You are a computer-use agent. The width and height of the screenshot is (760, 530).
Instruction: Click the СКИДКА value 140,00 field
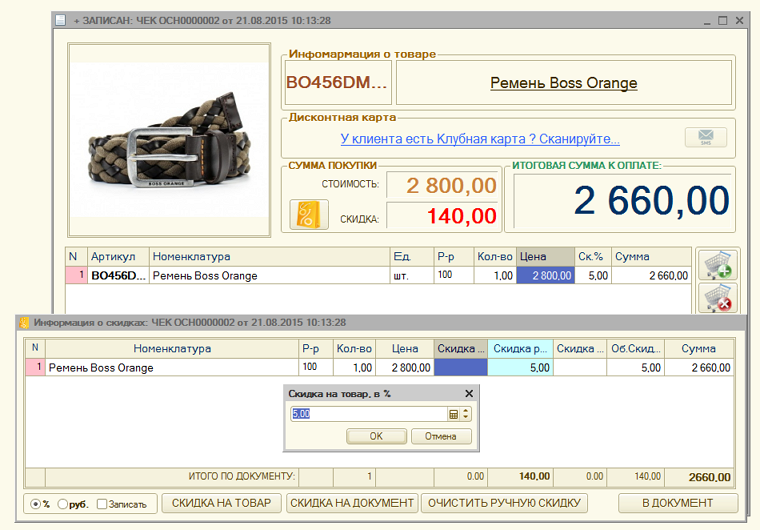[443, 216]
